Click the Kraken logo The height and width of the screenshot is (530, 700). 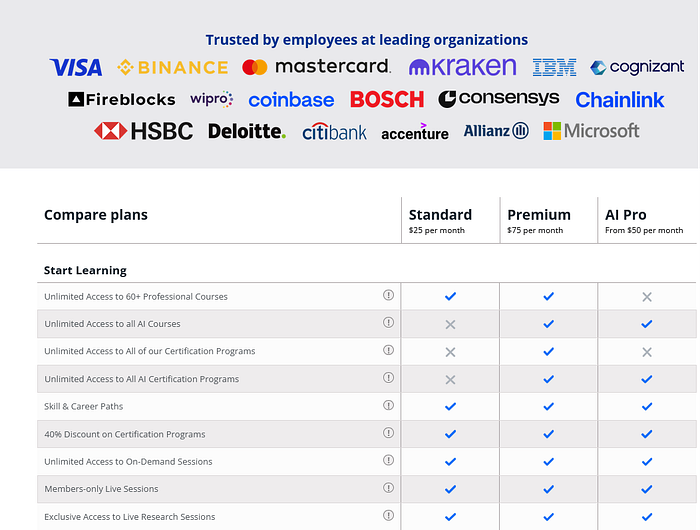(x=462, y=68)
